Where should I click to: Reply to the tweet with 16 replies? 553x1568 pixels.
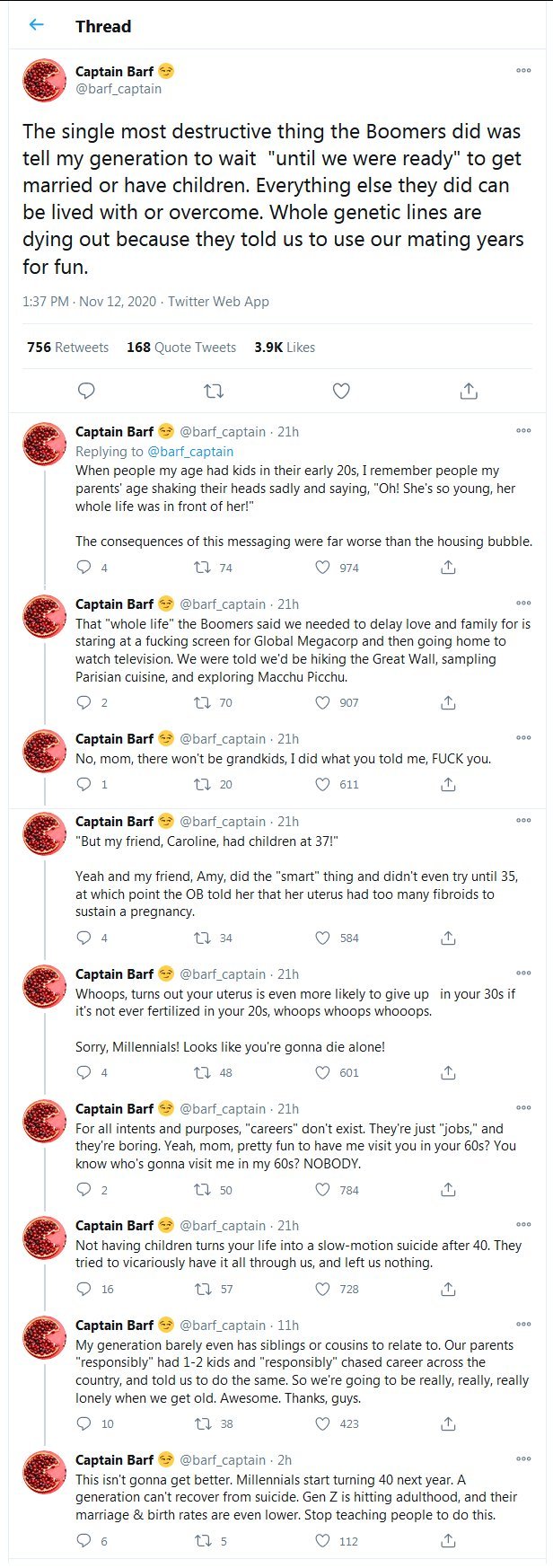click(83, 1289)
